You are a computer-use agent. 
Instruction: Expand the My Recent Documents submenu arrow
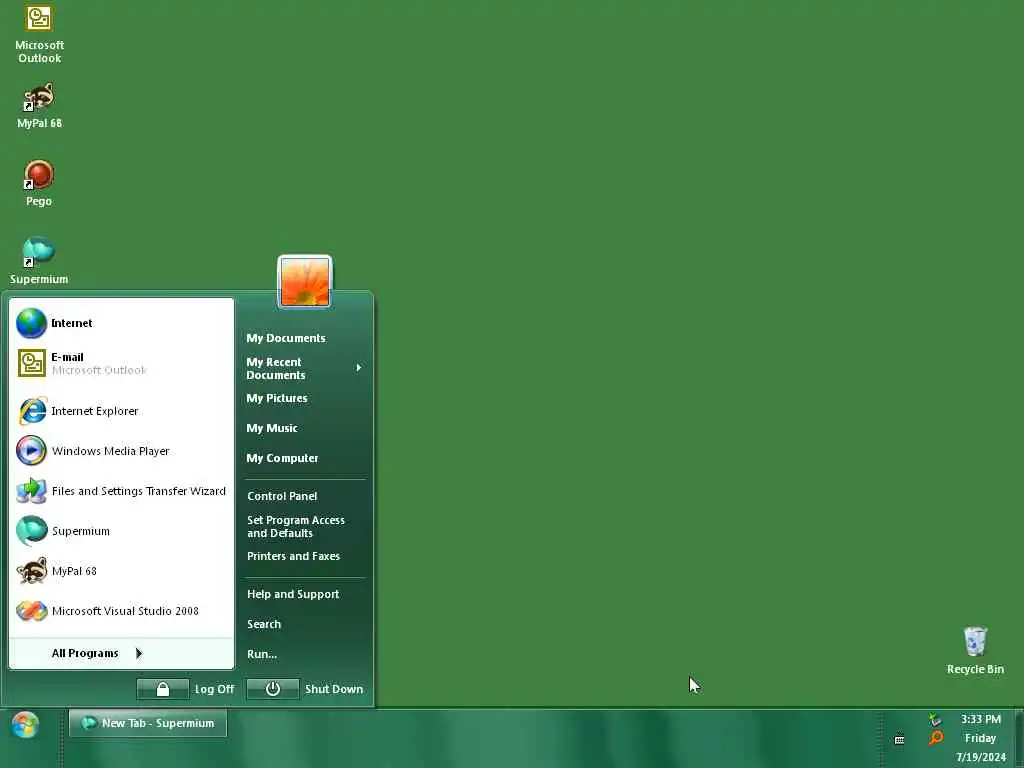pos(359,368)
